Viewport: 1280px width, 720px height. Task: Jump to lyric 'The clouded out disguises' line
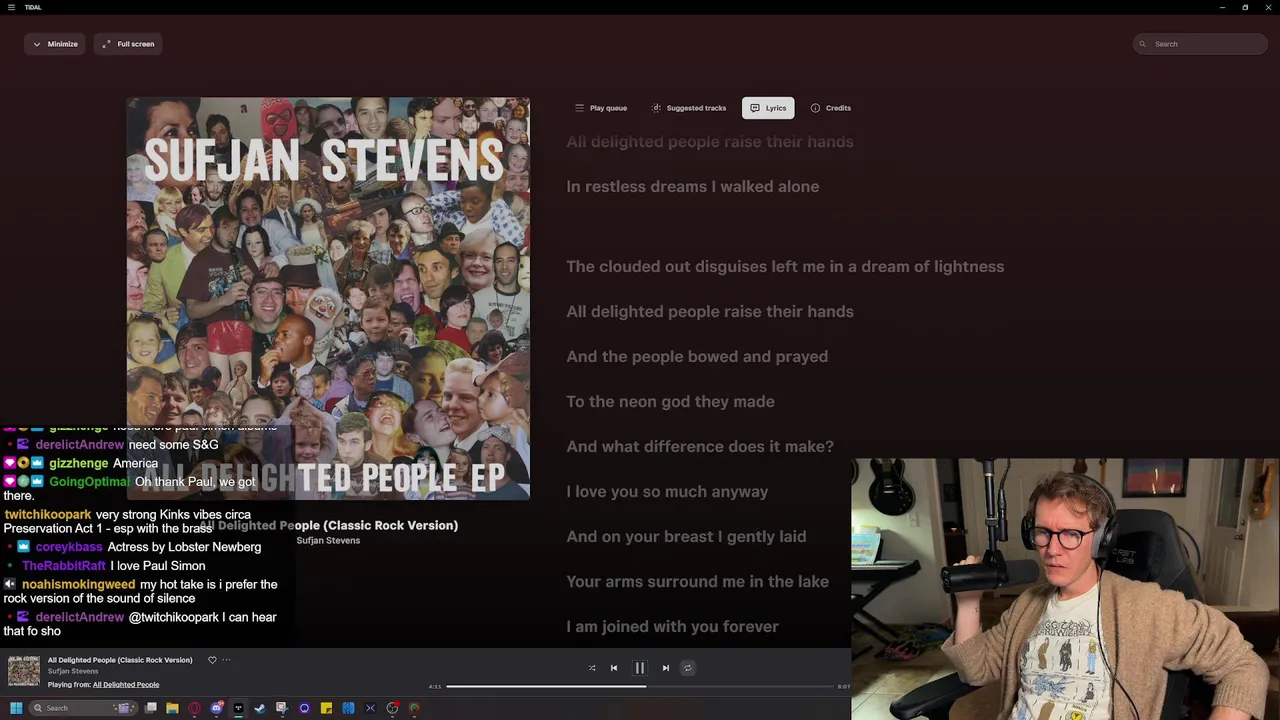(785, 266)
